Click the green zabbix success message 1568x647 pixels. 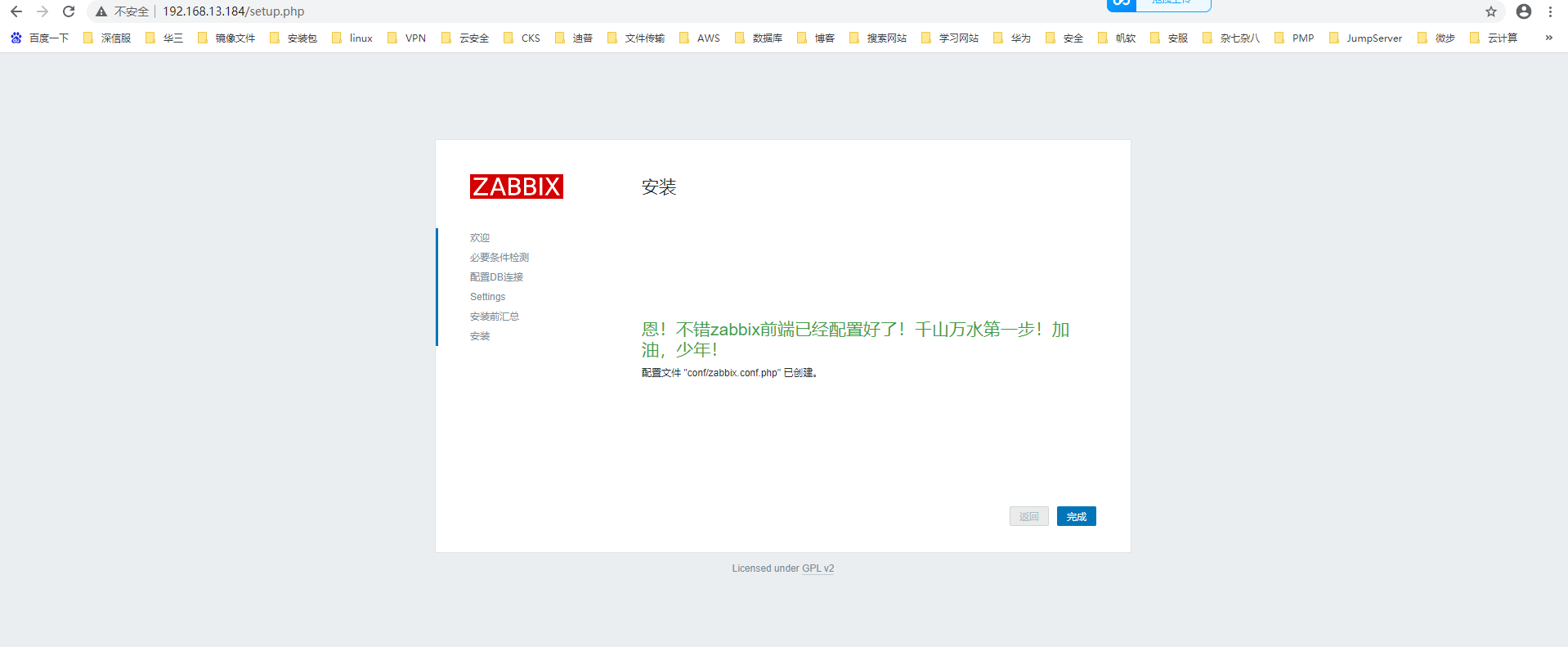[855, 339]
